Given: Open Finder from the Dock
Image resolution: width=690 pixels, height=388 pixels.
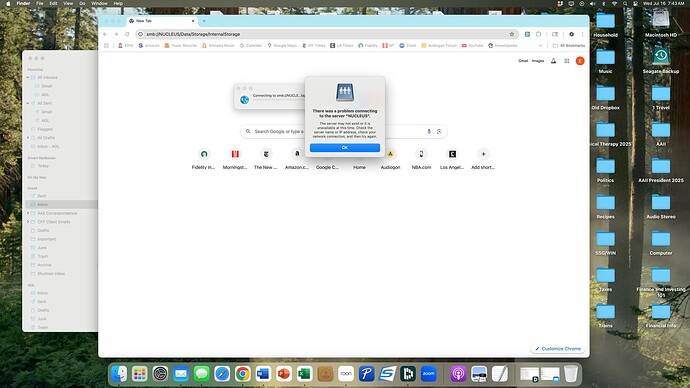Looking at the screenshot, I should coord(119,374).
